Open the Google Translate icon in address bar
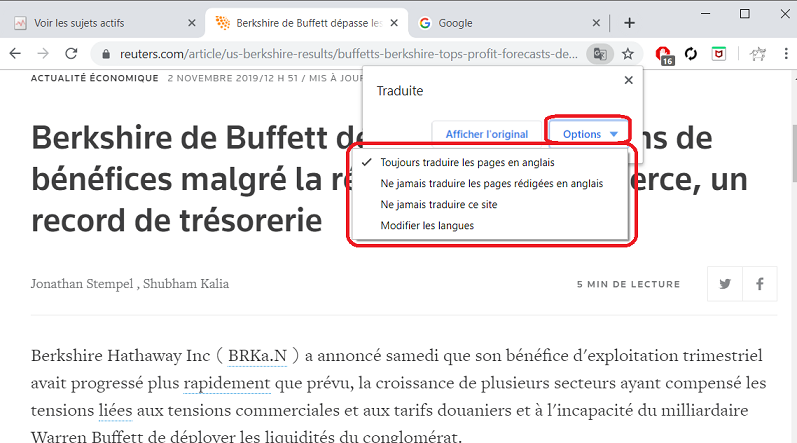 (600, 54)
